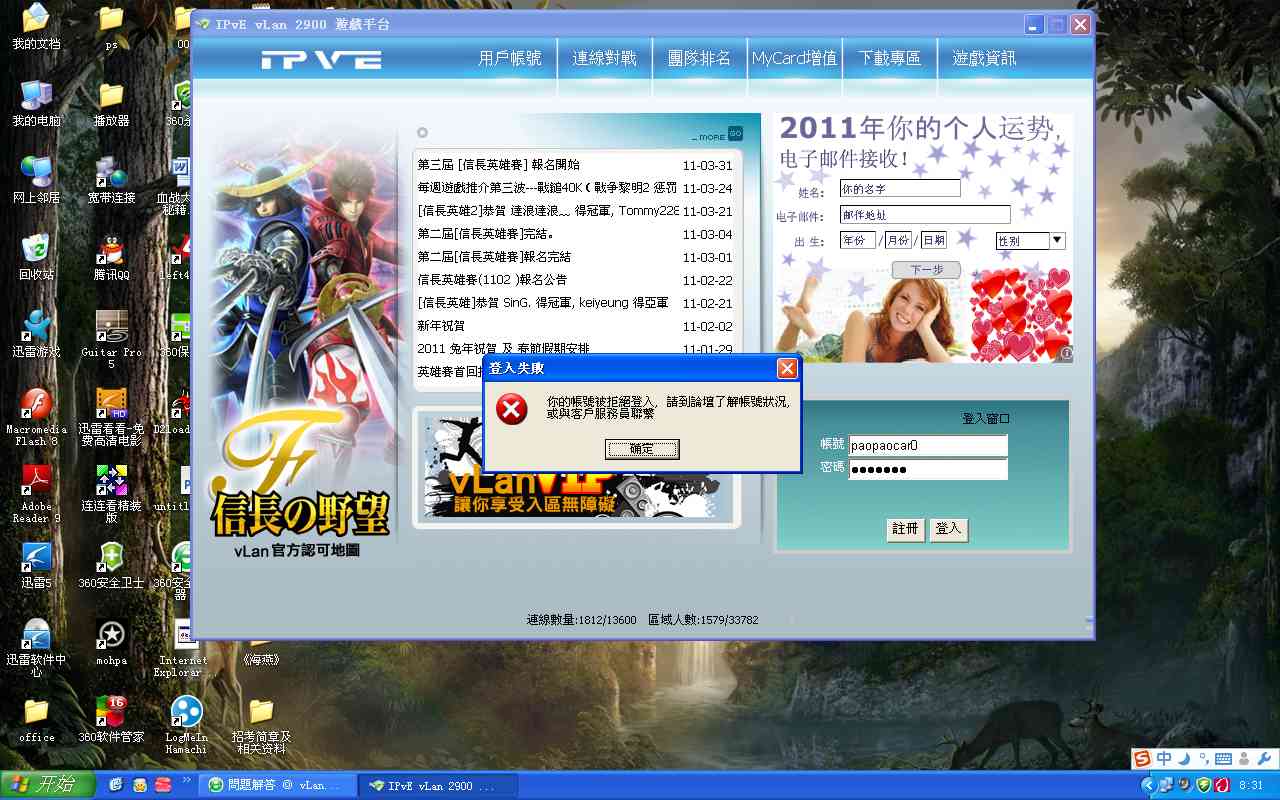The height and width of the screenshot is (800, 1280).
Task: Open the 播放器 folder on the desktop
Action: click(x=111, y=104)
